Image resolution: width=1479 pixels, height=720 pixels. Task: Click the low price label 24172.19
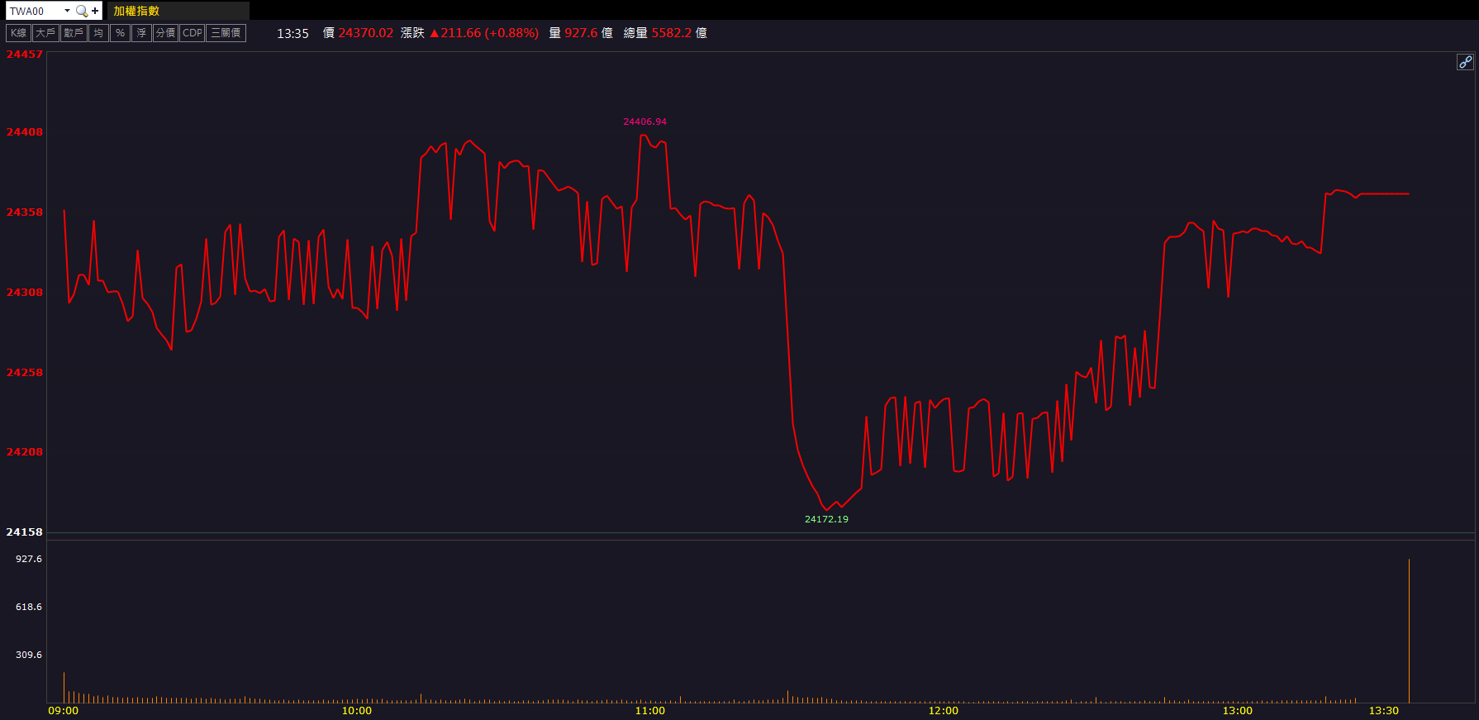tap(826, 520)
